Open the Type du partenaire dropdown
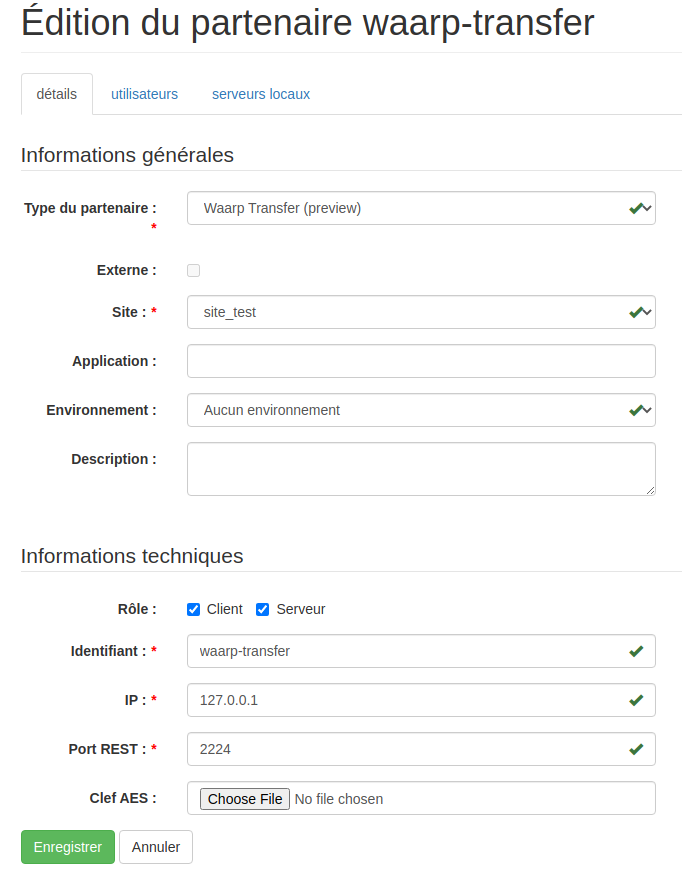The image size is (682, 882). click(421, 208)
